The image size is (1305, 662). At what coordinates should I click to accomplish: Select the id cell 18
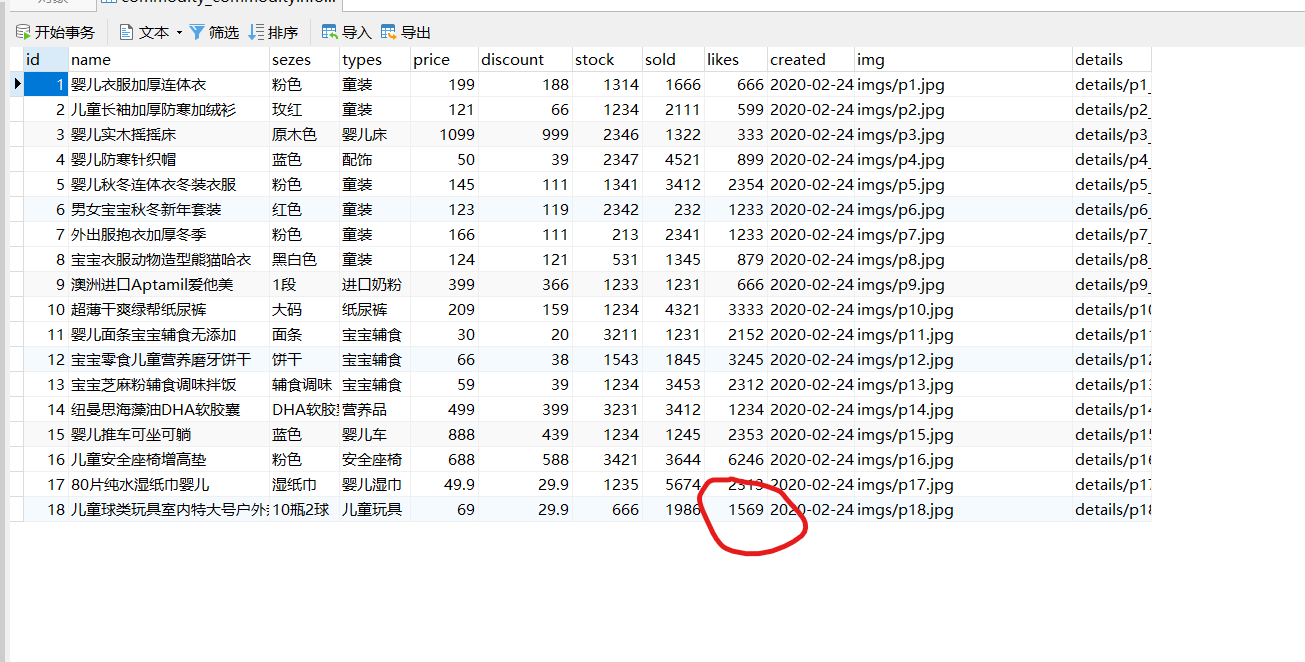(x=46, y=510)
